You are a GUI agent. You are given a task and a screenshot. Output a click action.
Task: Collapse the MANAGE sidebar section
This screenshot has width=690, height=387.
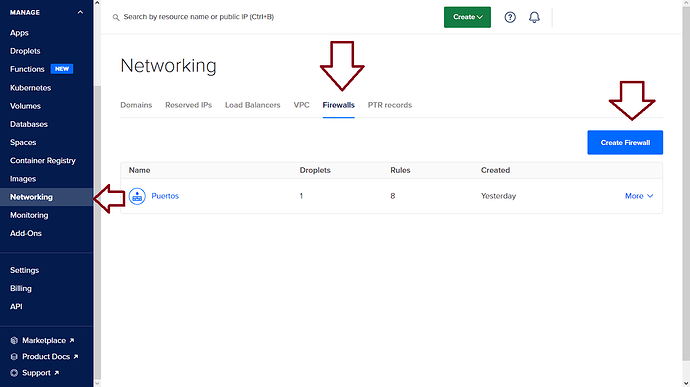[x=80, y=12]
